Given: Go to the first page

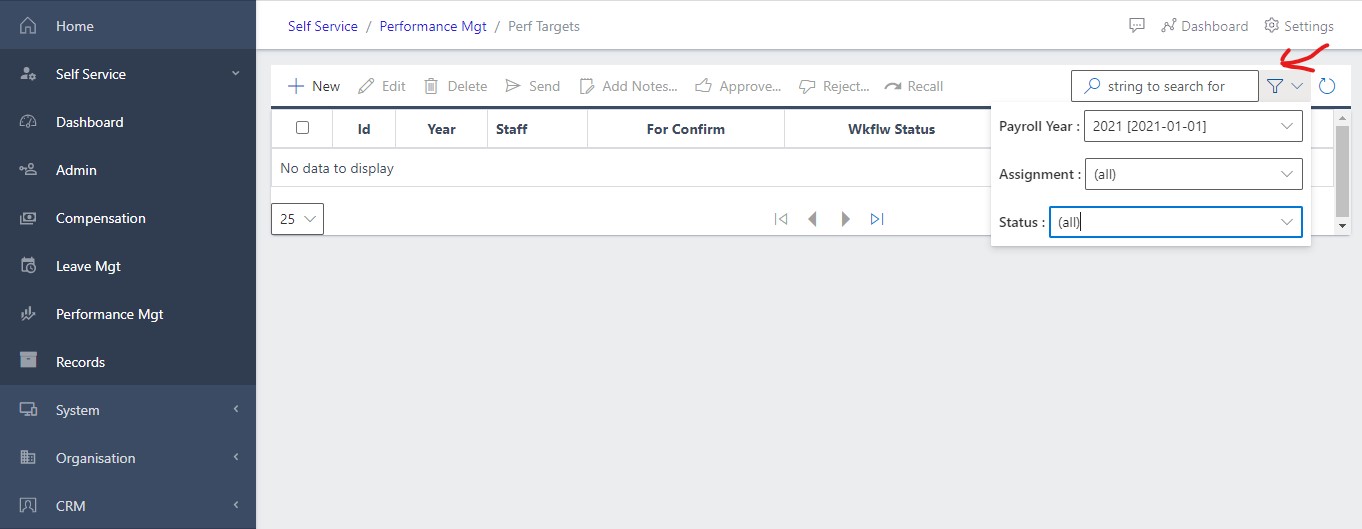Looking at the screenshot, I should point(781,219).
